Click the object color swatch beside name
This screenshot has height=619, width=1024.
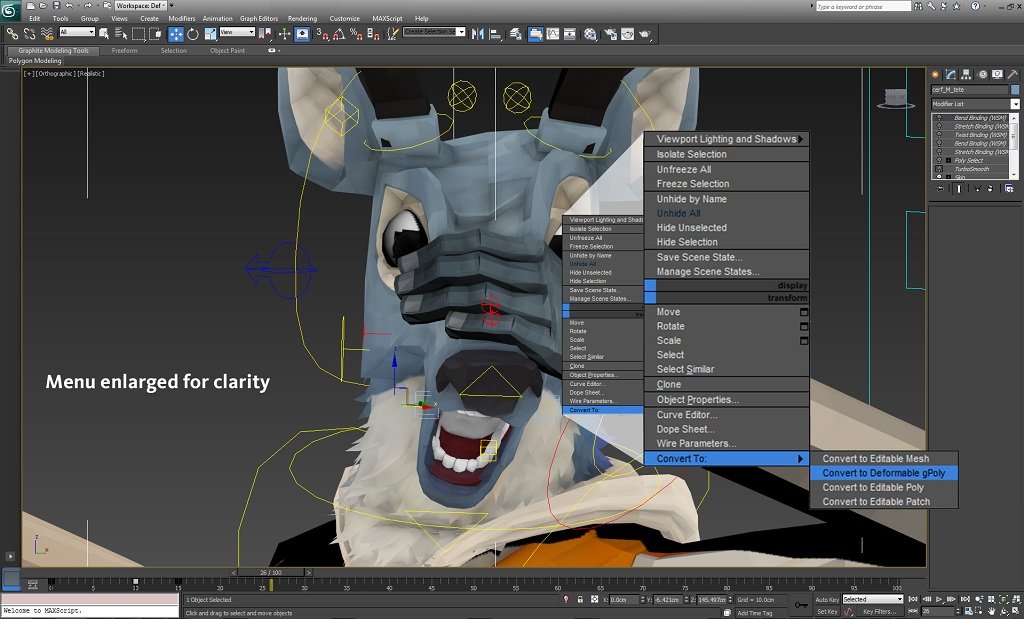click(x=1014, y=89)
